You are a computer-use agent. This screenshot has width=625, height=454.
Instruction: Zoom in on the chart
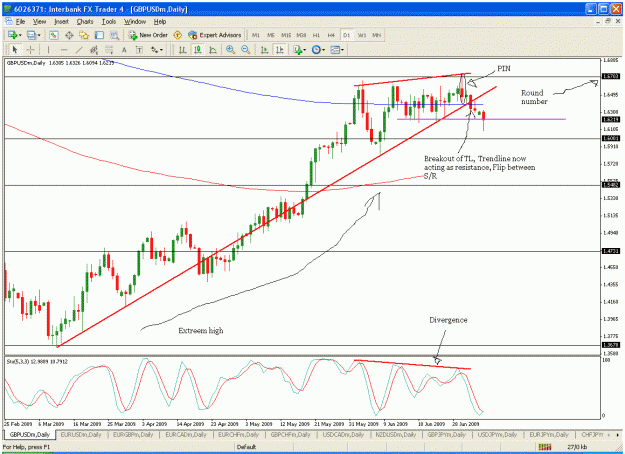230,50
